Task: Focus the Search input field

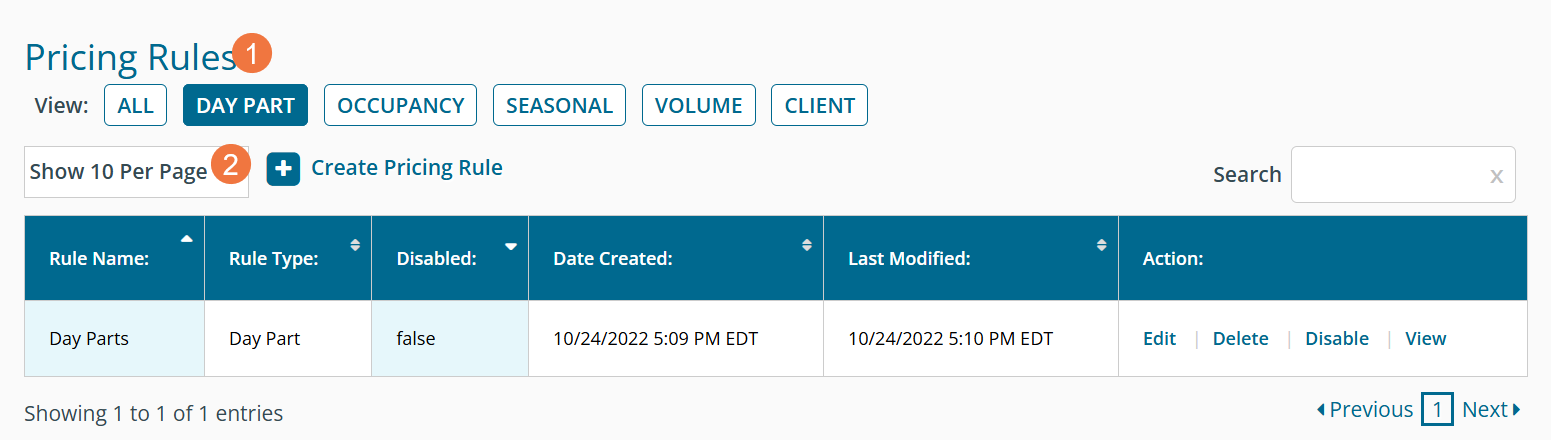Action: click(1390, 175)
